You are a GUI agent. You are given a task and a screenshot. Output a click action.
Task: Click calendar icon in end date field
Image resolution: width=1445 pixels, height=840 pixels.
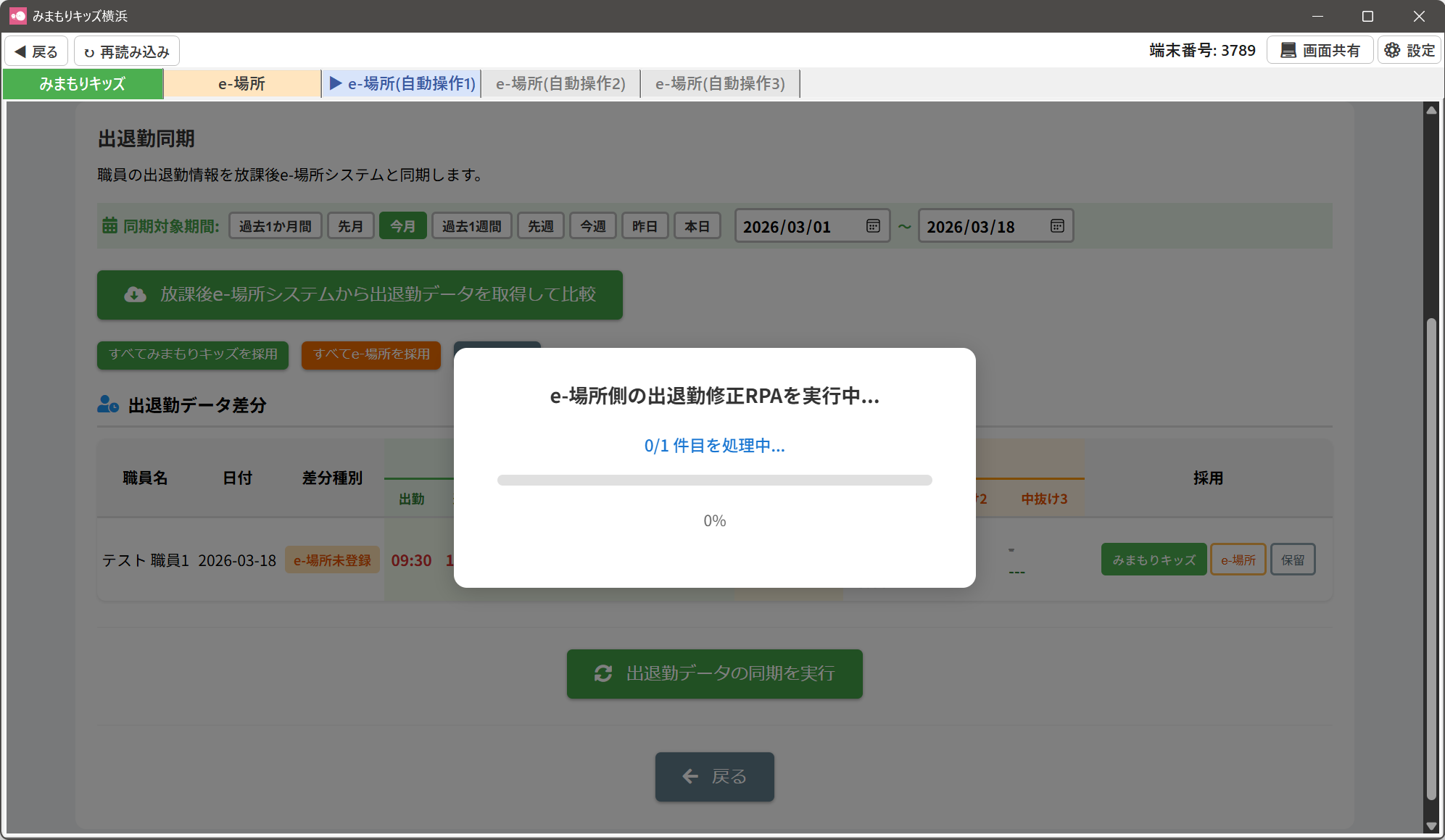(1057, 226)
